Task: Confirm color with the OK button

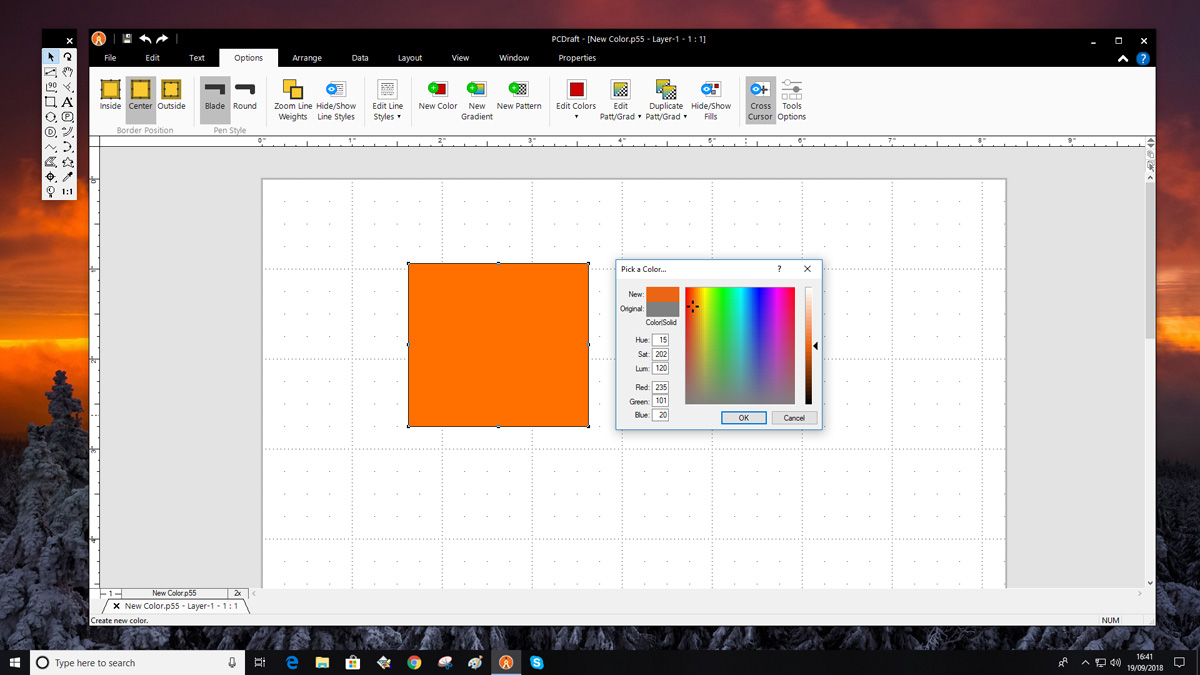Action: click(744, 417)
